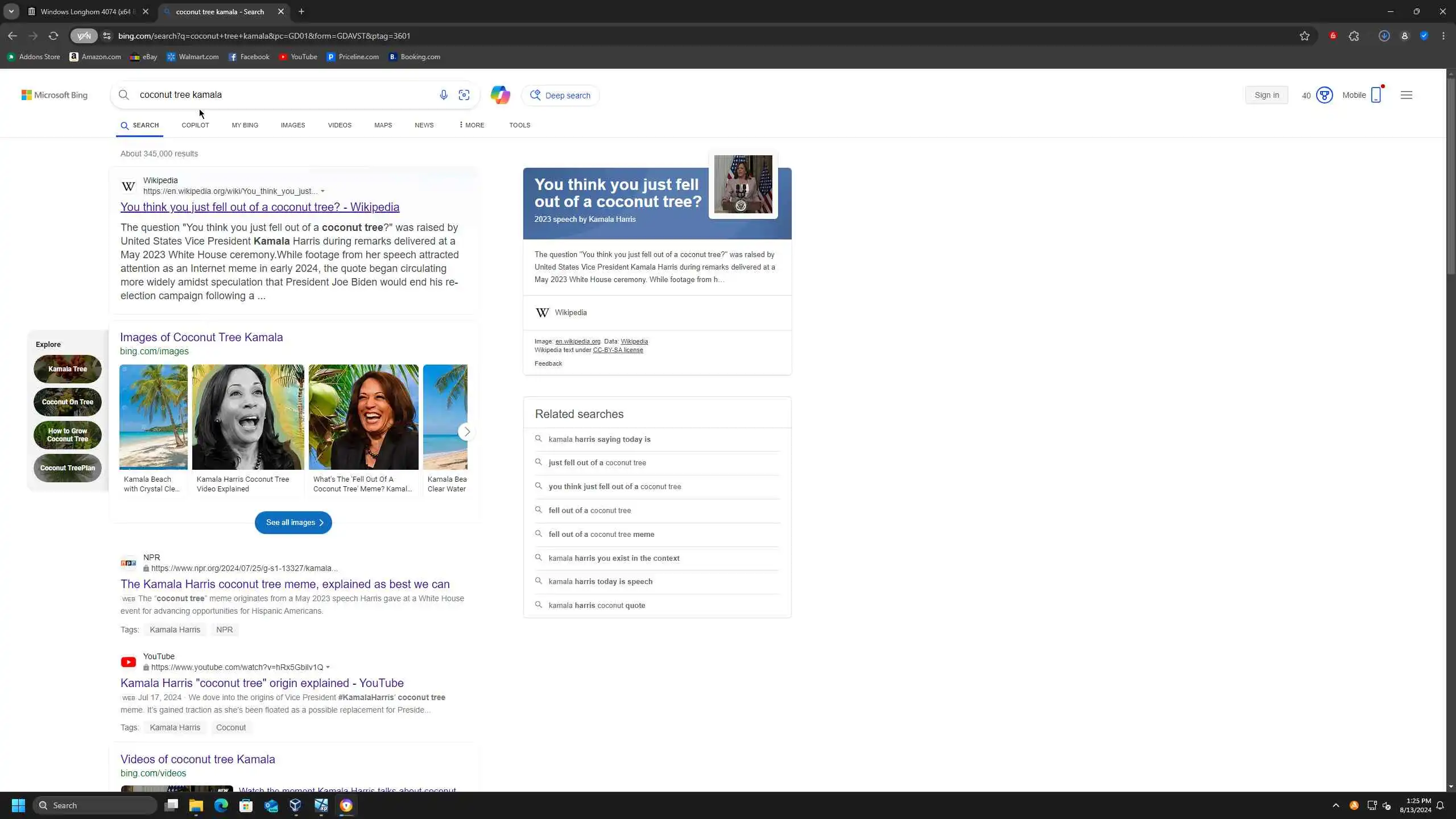Switch to the IMAGES tab
1456x819 pixels.
pos(292,125)
